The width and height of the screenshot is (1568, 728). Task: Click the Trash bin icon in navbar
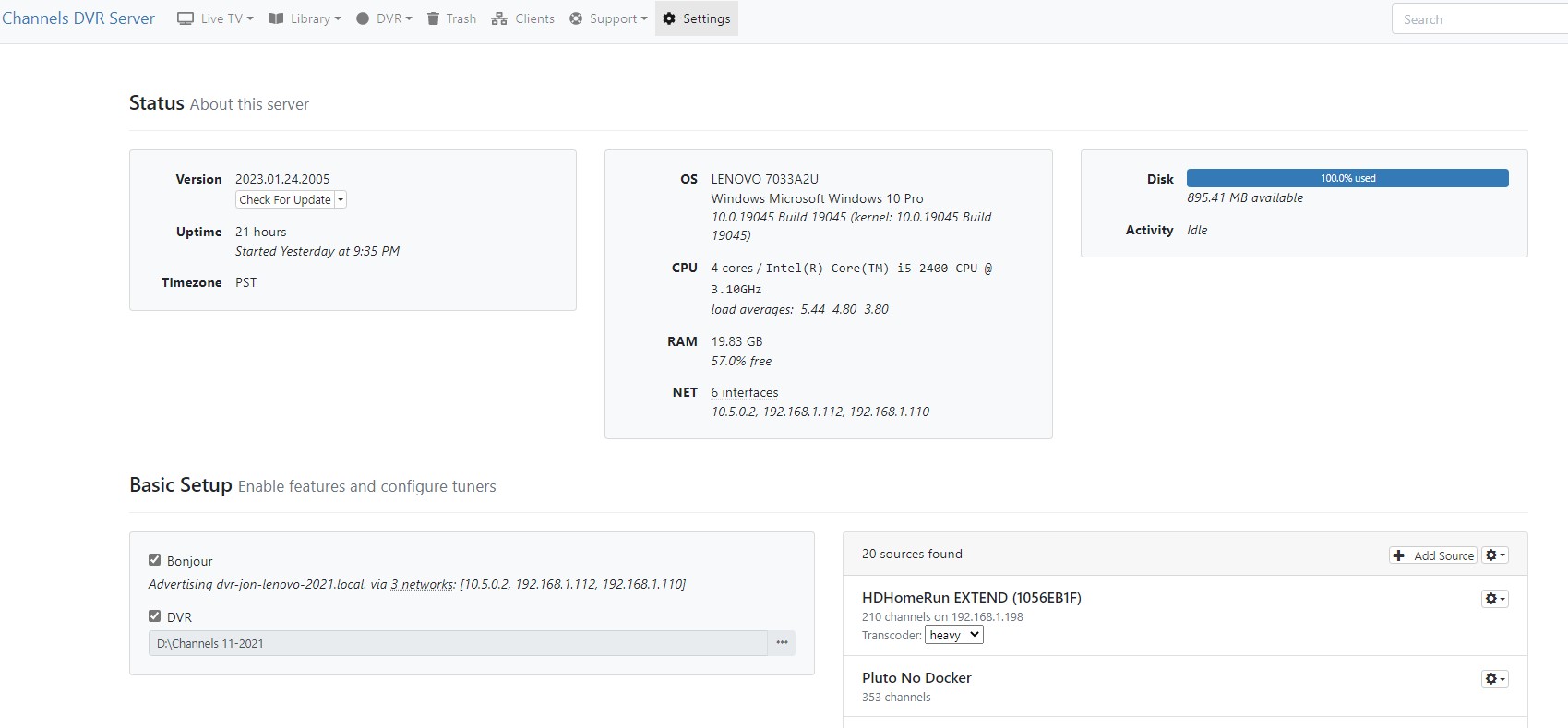pyautogui.click(x=433, y=18)
